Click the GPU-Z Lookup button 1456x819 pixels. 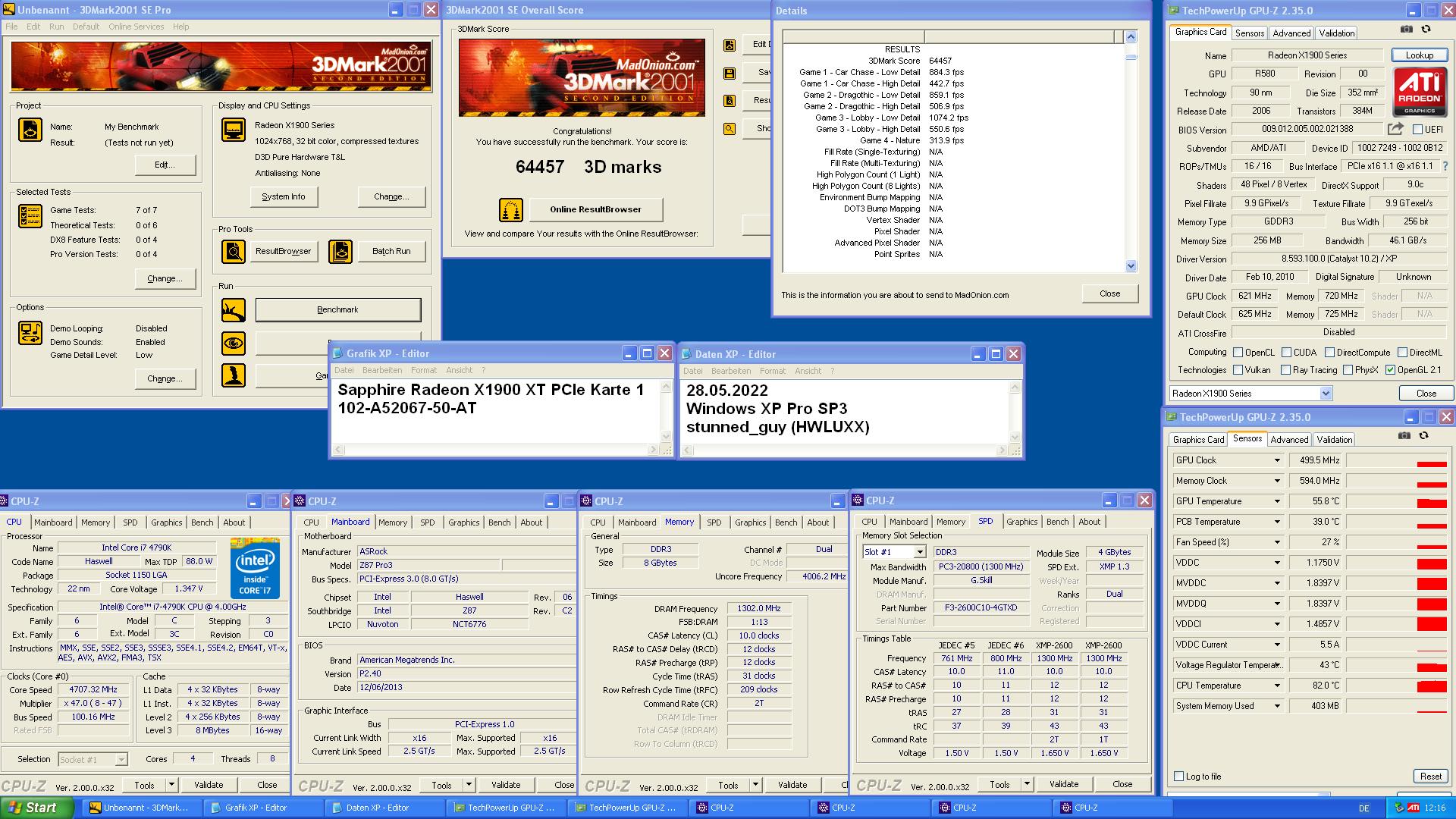pyautogui.click(x=1419, y=55)
